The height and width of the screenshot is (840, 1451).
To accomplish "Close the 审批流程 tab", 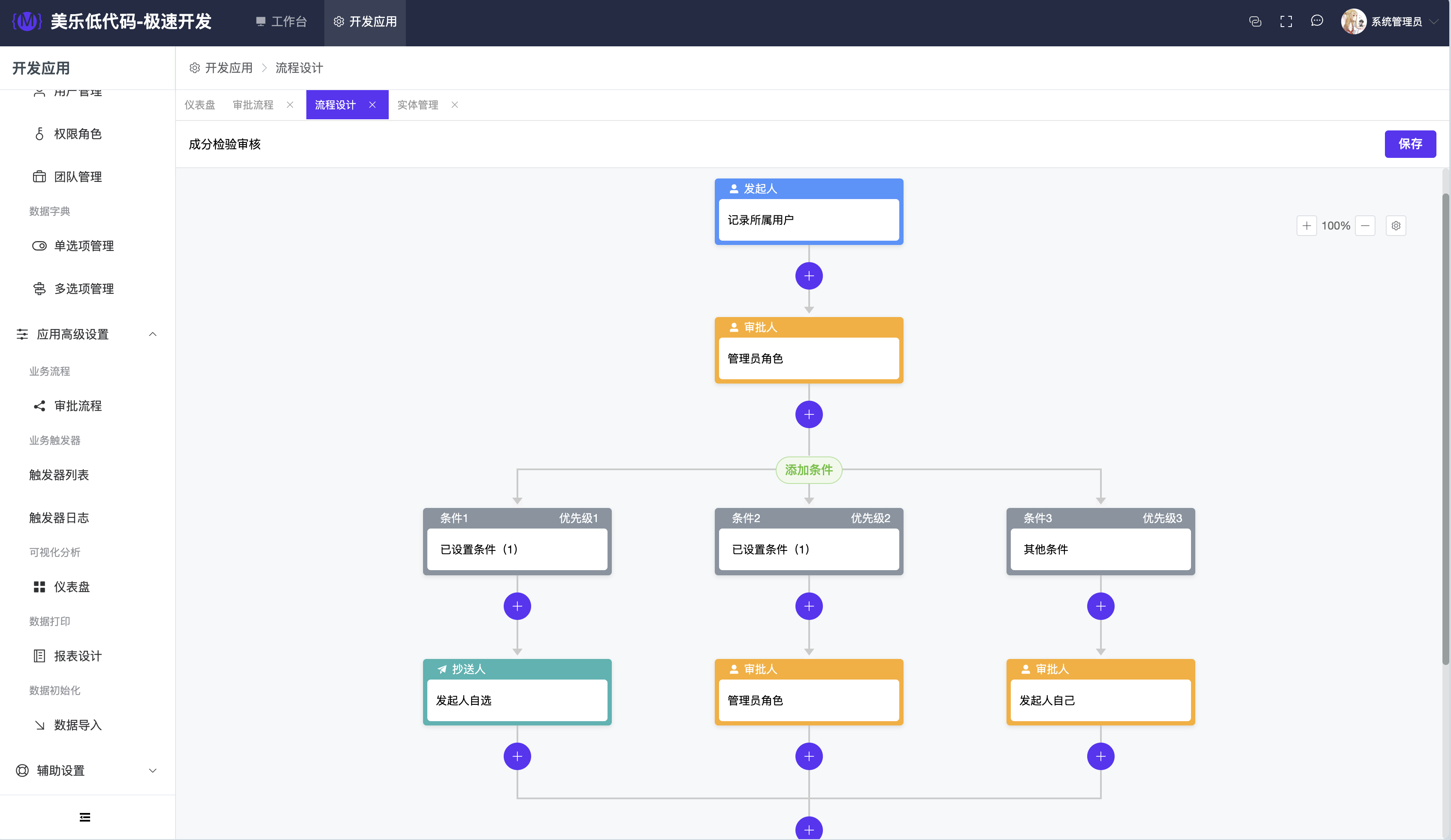I will coord(290,105).
